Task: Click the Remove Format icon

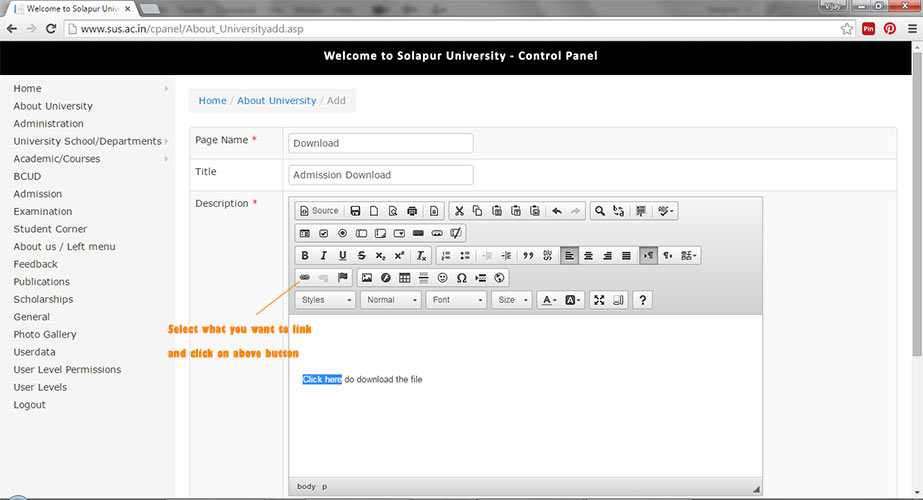Action: point(421,256)
